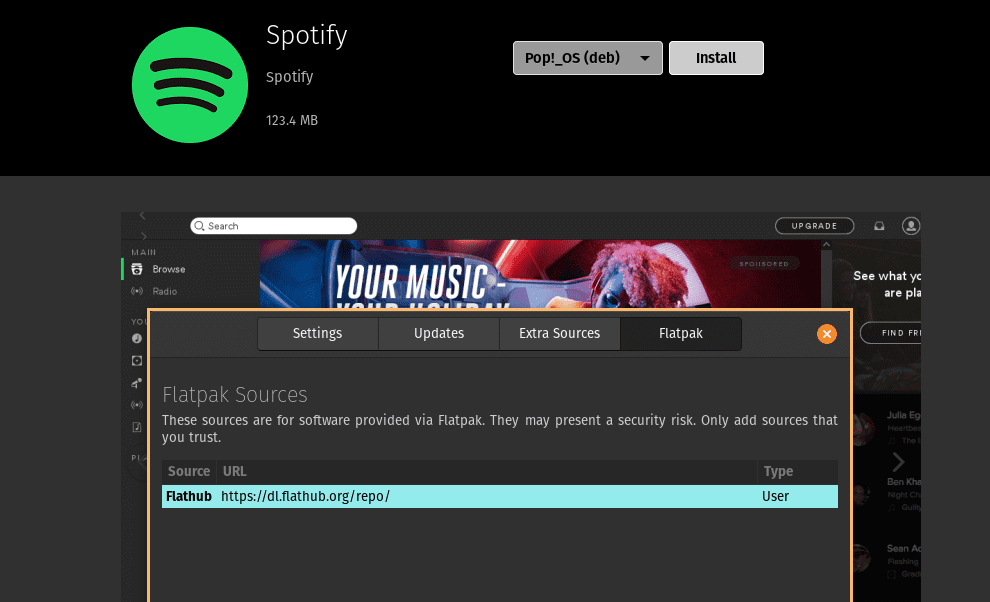
Task: Click the back arrow in the Spotify screenshot
Action: [142, 216]
